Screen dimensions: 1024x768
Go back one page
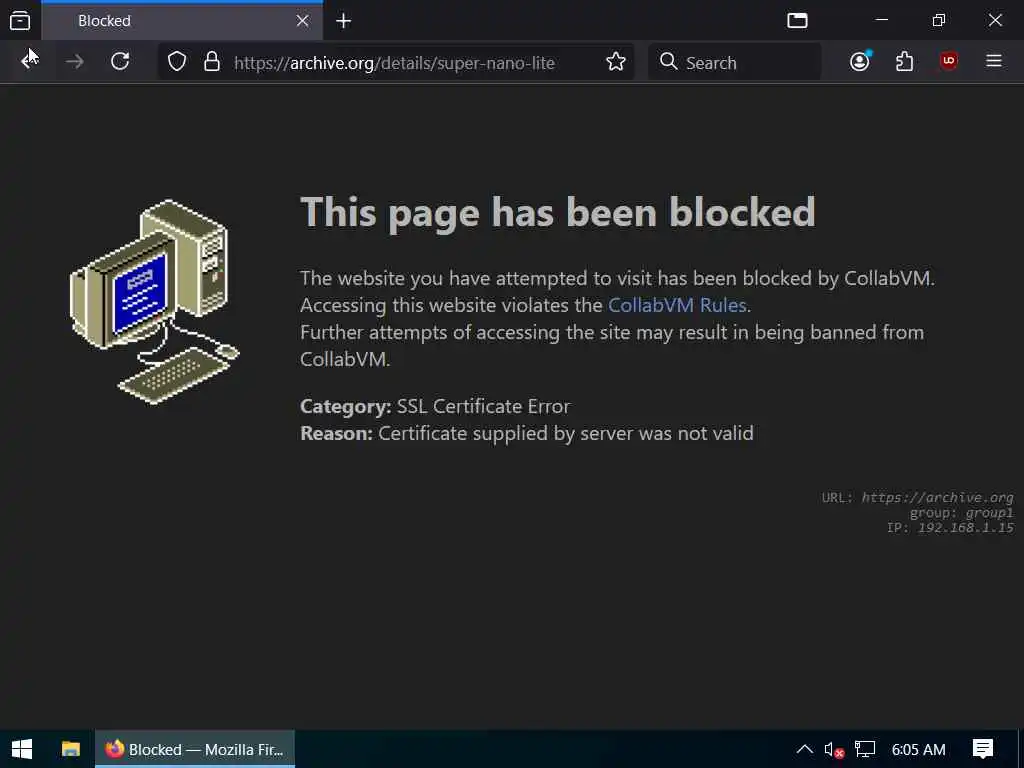coord(29,62)
